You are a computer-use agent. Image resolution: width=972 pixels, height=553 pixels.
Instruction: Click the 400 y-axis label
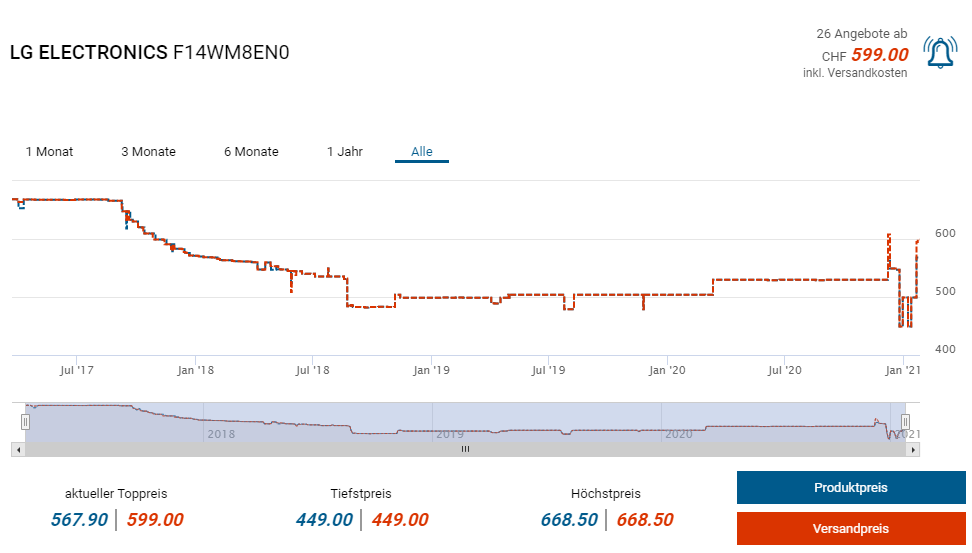945,349
